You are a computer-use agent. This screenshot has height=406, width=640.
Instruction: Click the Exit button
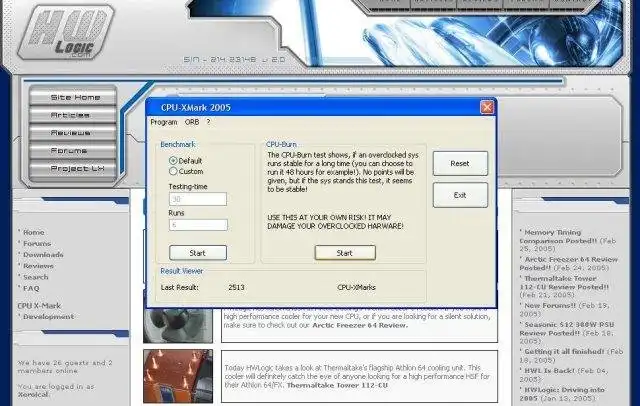[460, 195]
